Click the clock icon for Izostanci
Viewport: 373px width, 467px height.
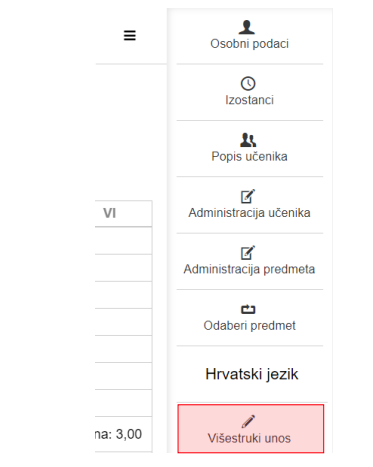[248, 84]
